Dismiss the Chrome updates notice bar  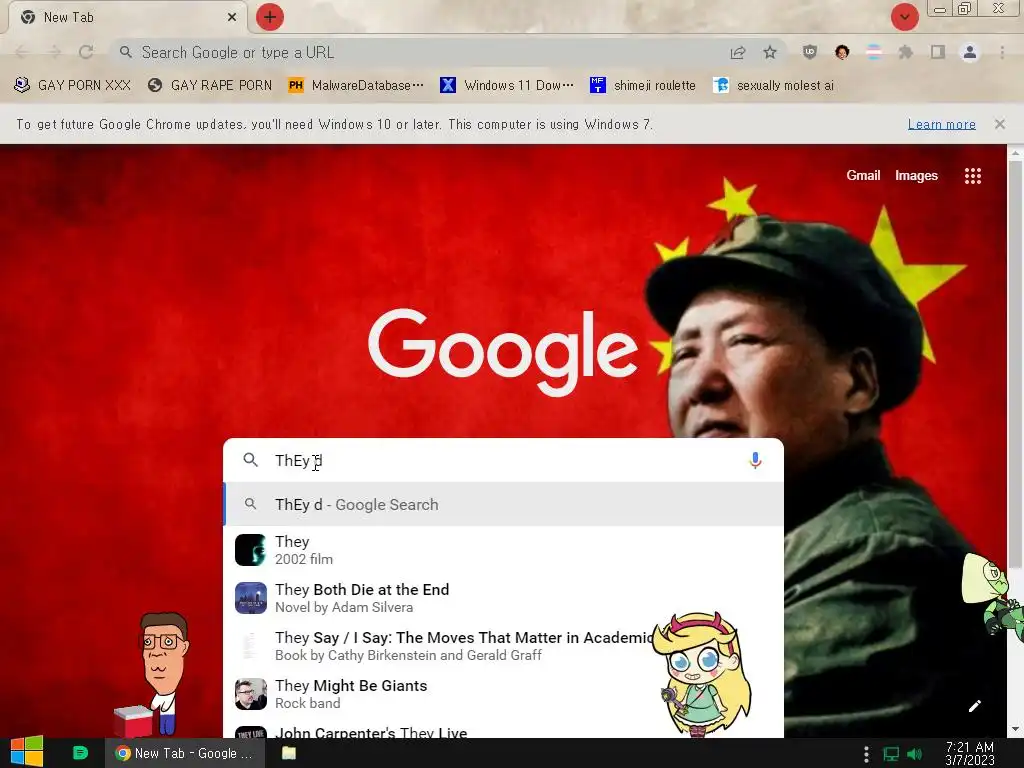[1000, 124]
